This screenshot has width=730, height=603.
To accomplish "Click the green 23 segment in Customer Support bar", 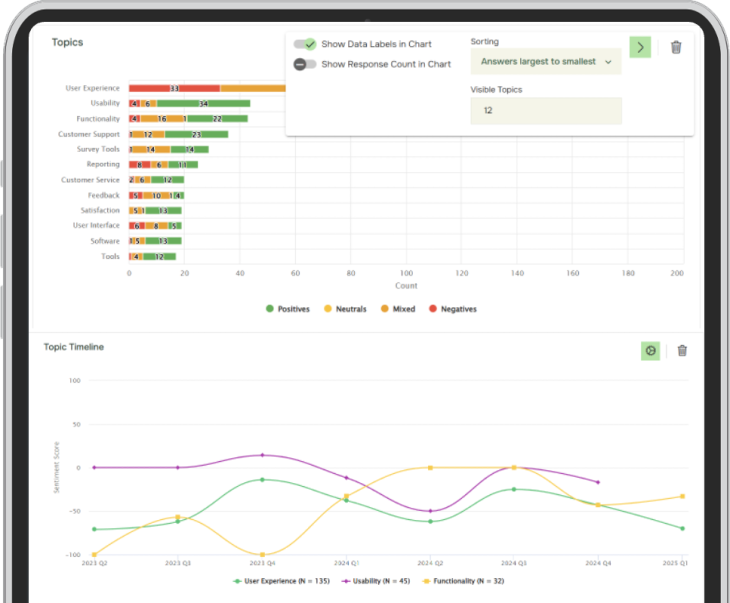I will [x=196, y=134].
